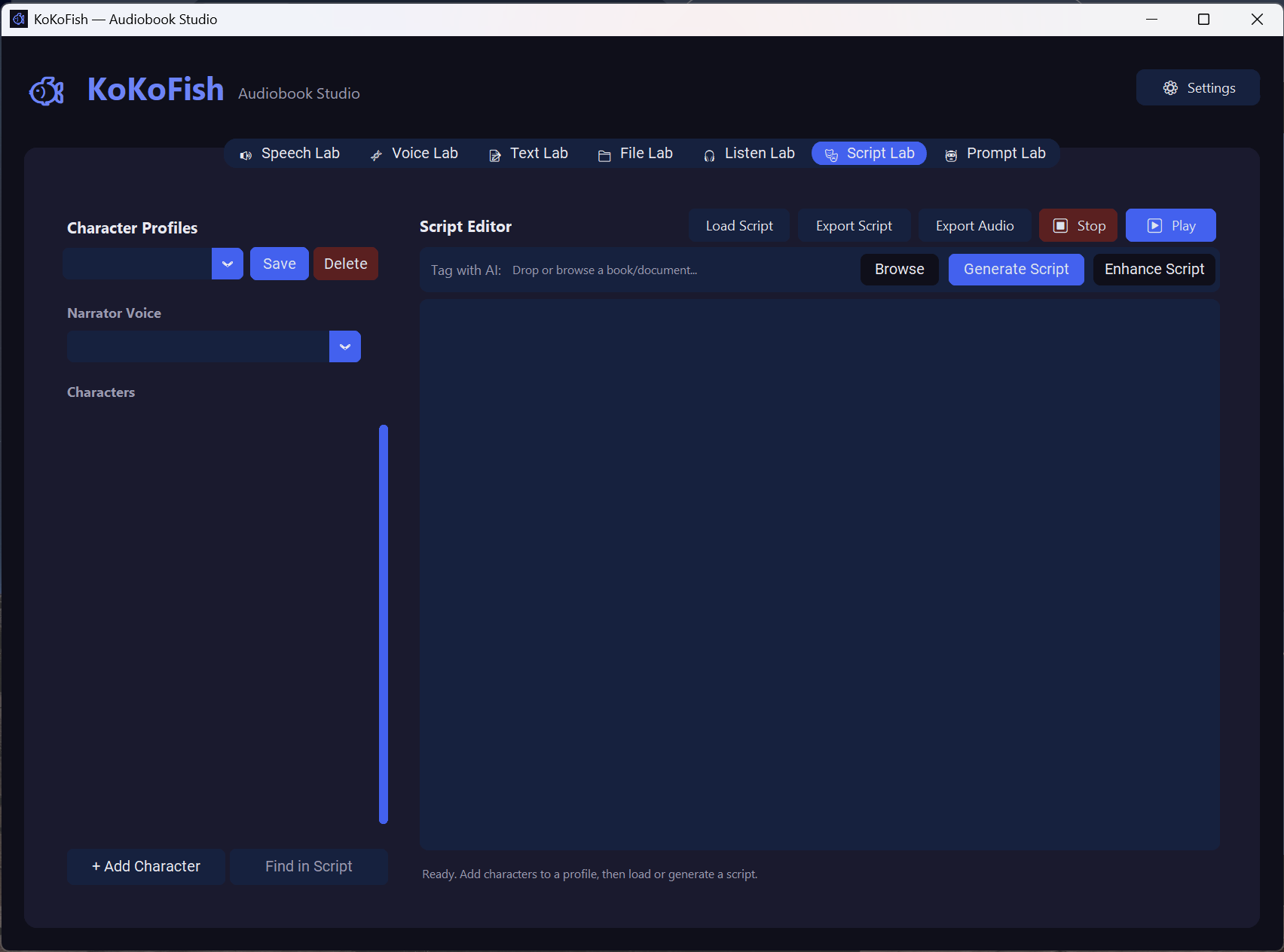Image resolution: width=1284 pixels, height=952 pixels.
Task: Click the Prompt Lab robot icon
Action: pos(951,155)
